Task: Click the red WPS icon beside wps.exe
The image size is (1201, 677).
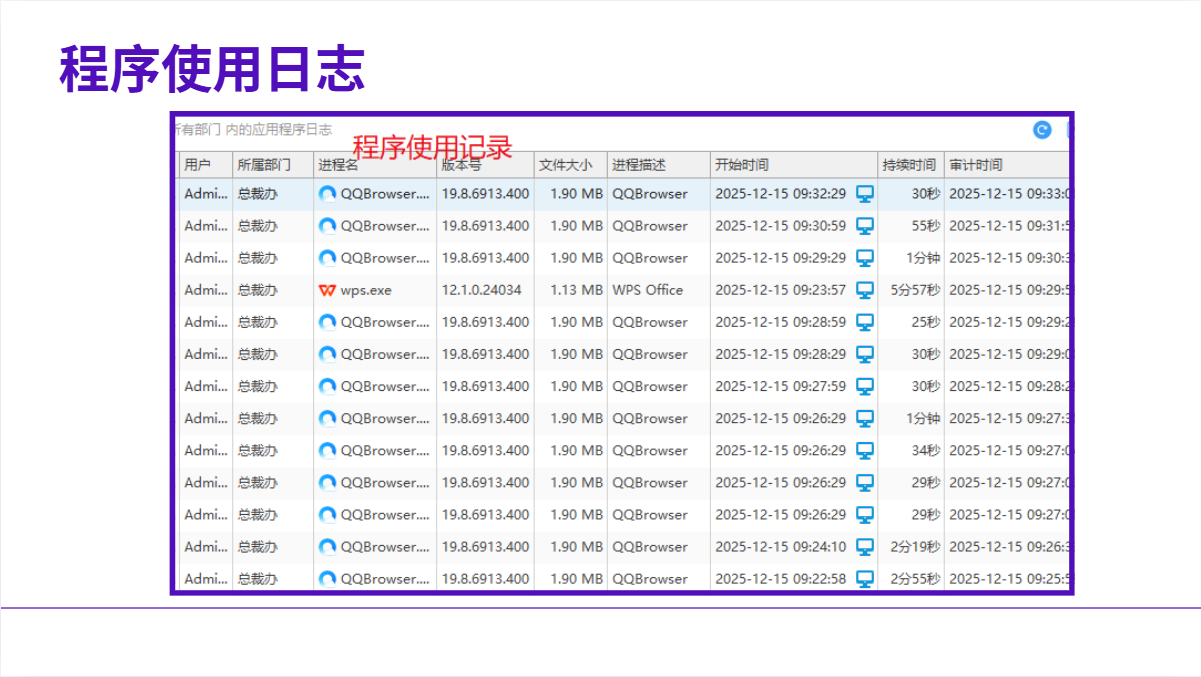Action: tap(327, 290)
